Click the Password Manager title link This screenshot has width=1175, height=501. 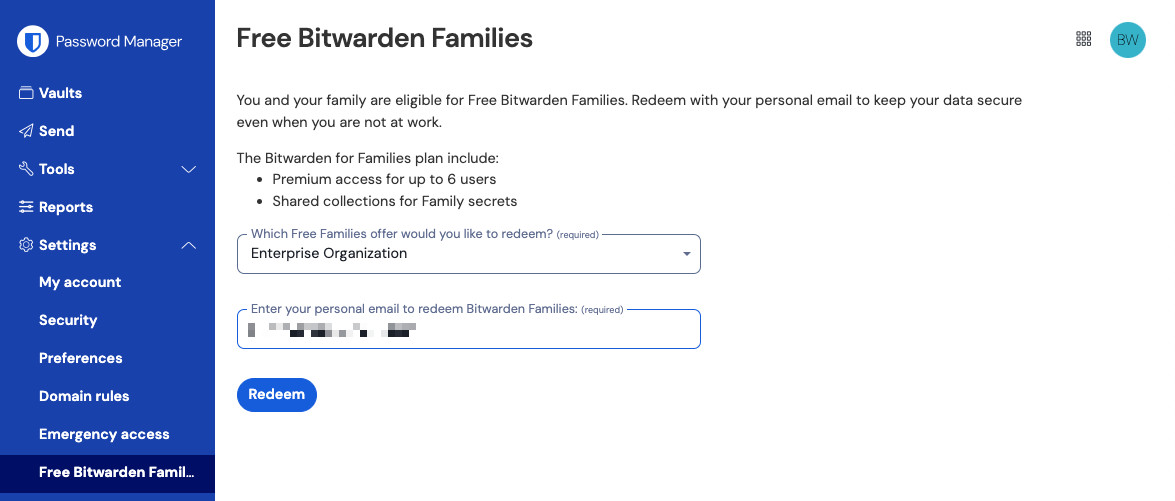click(x=118, y=41)
